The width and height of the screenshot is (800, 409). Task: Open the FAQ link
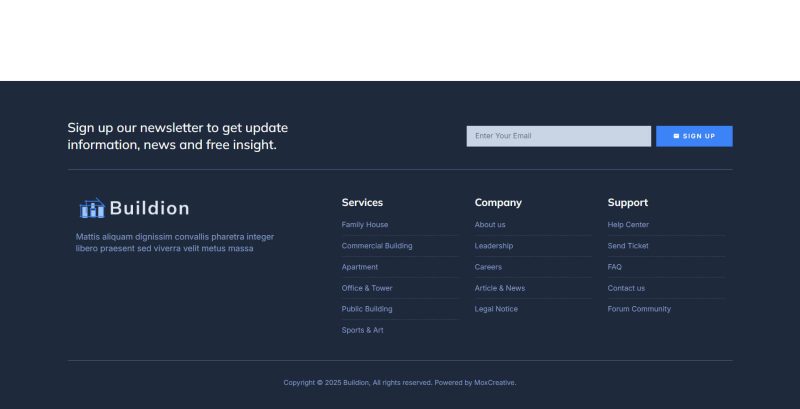click(x=614, y=267)
